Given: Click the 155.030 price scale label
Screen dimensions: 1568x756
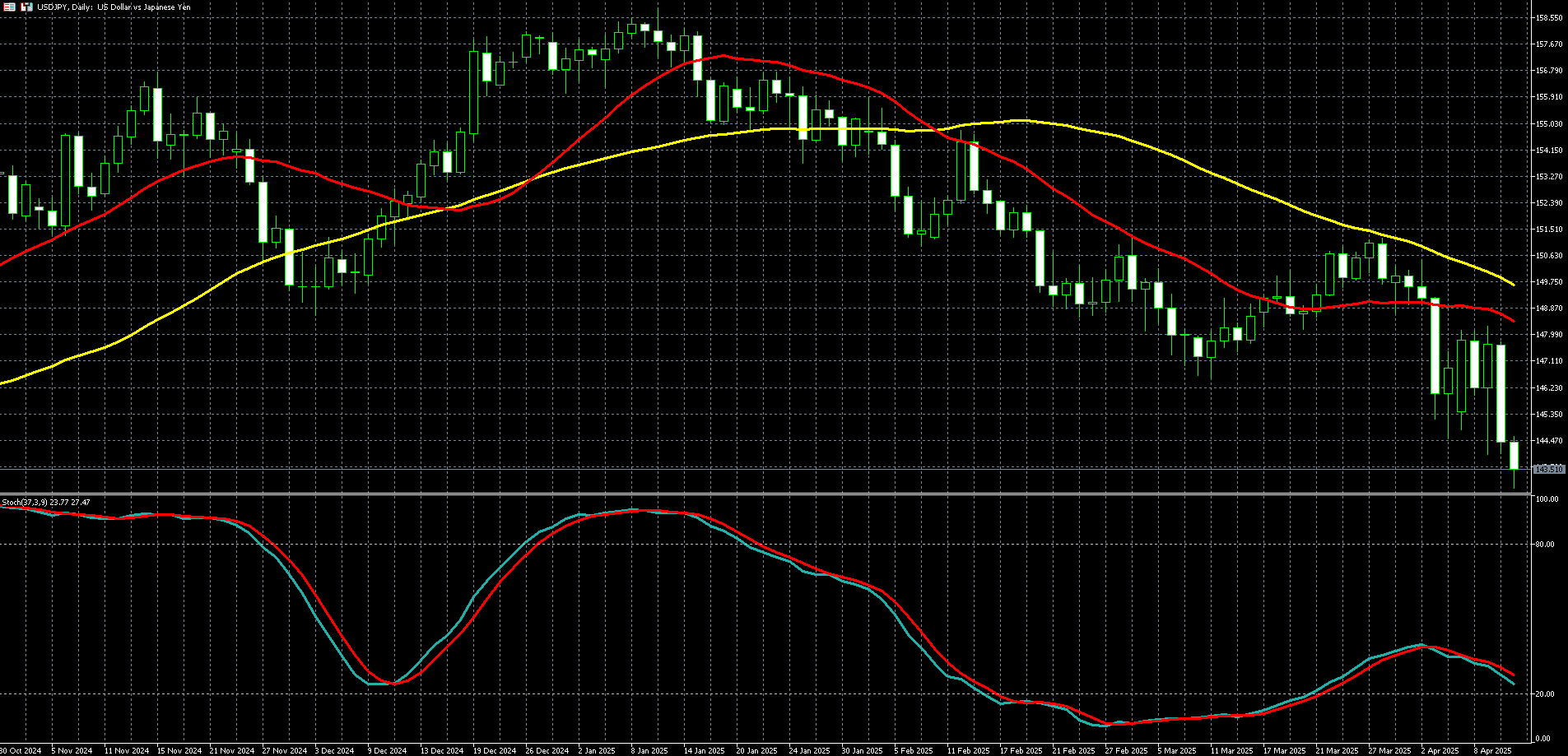Looking at the screenshot, I should coord(1549,123).
